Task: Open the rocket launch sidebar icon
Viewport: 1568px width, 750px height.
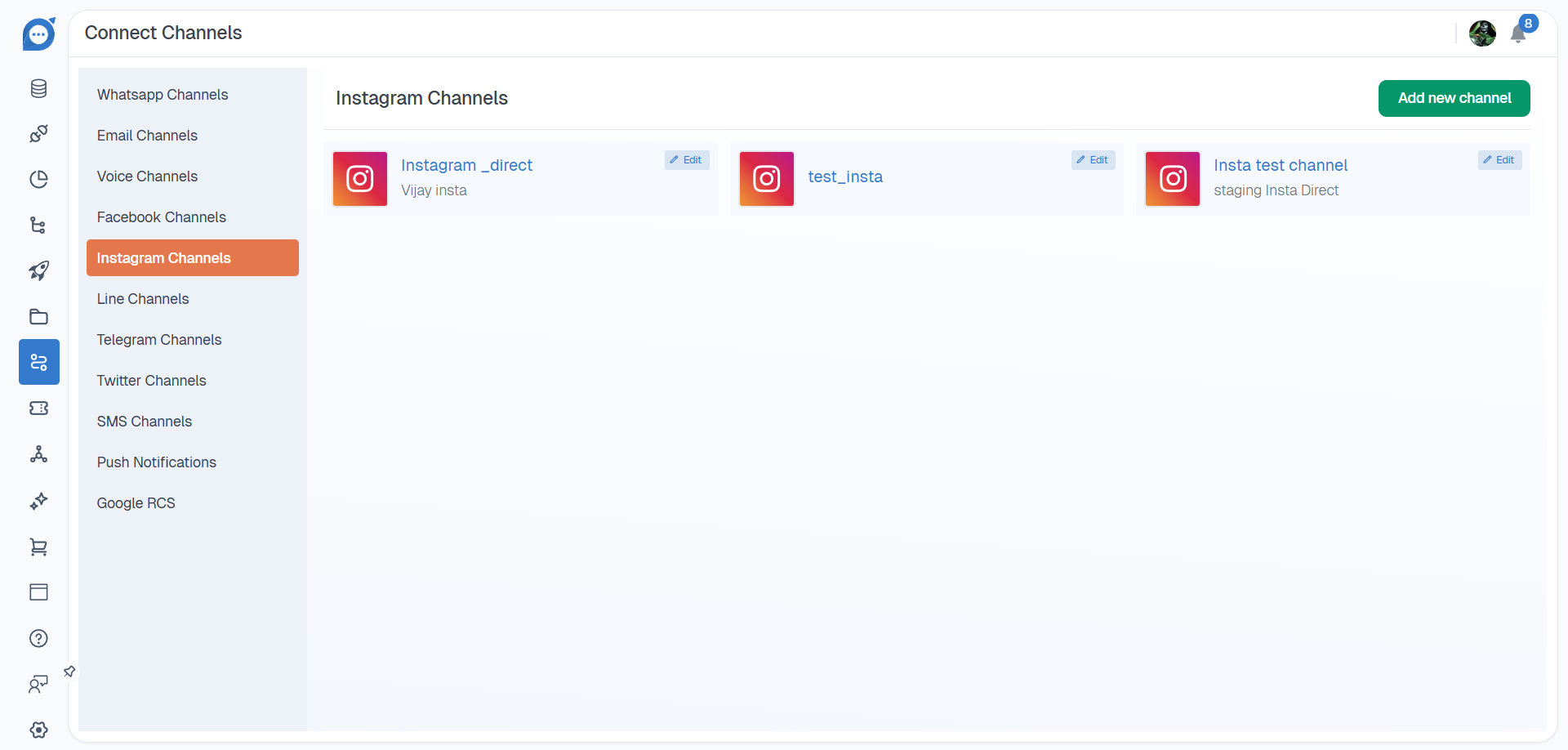Action: coord(38,270)
